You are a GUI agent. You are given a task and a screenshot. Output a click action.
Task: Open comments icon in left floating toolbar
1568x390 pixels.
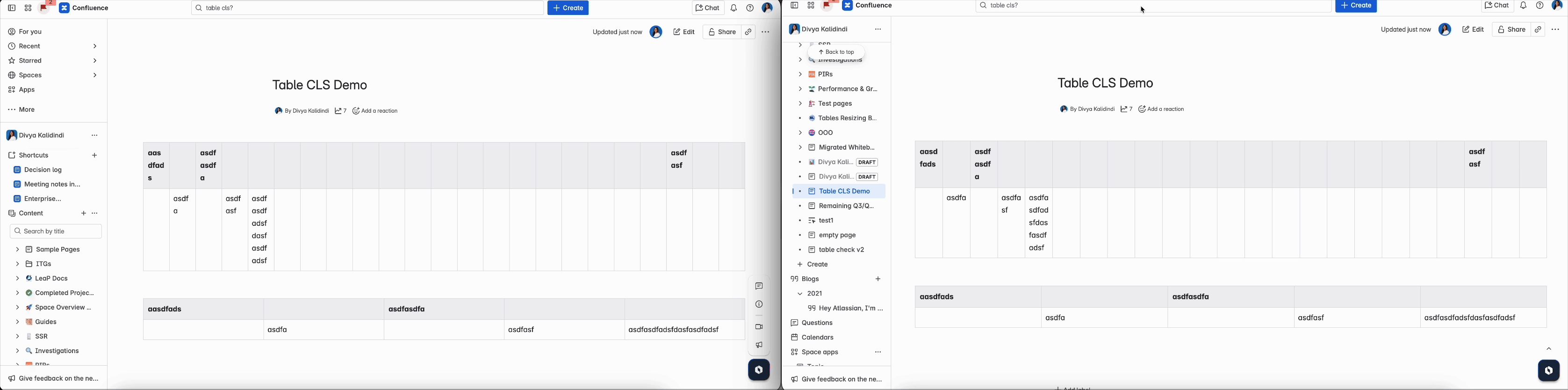click(x=759, y=286)
